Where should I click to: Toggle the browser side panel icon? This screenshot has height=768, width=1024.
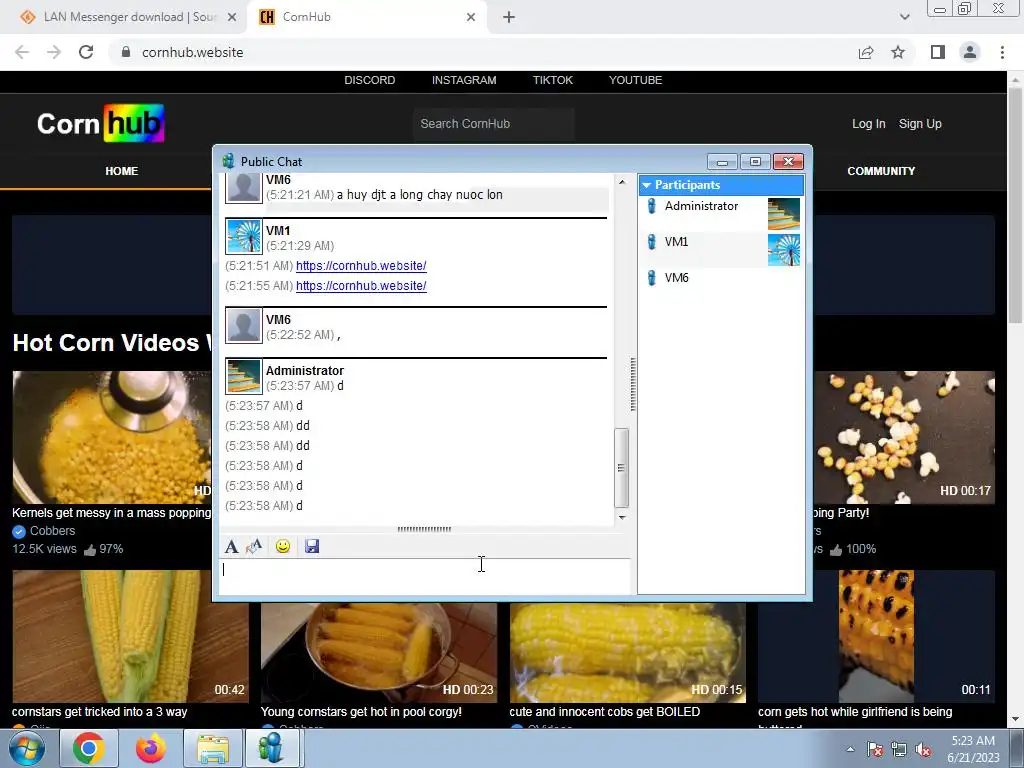coord(938,52)
